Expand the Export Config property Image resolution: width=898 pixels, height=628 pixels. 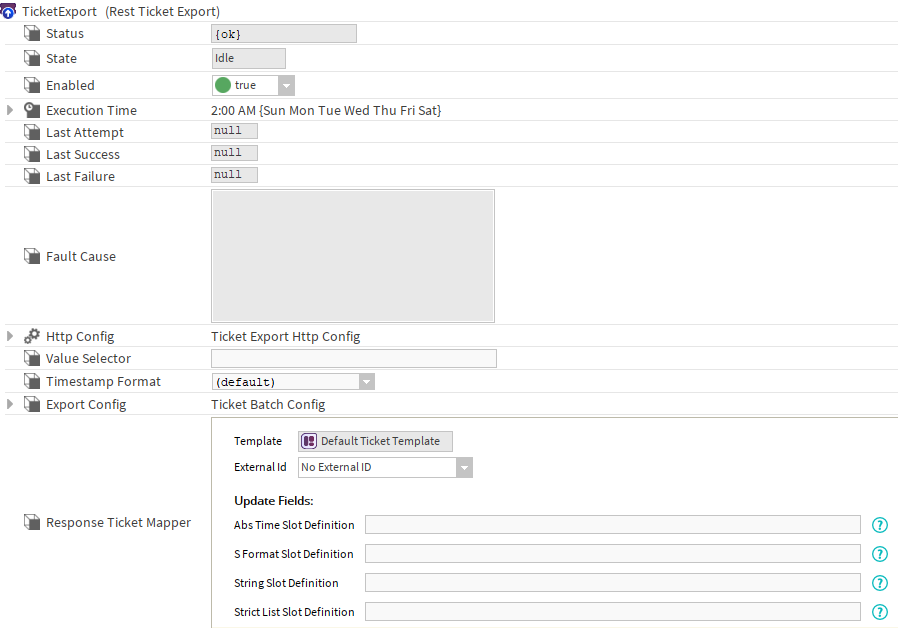(10, 404)
